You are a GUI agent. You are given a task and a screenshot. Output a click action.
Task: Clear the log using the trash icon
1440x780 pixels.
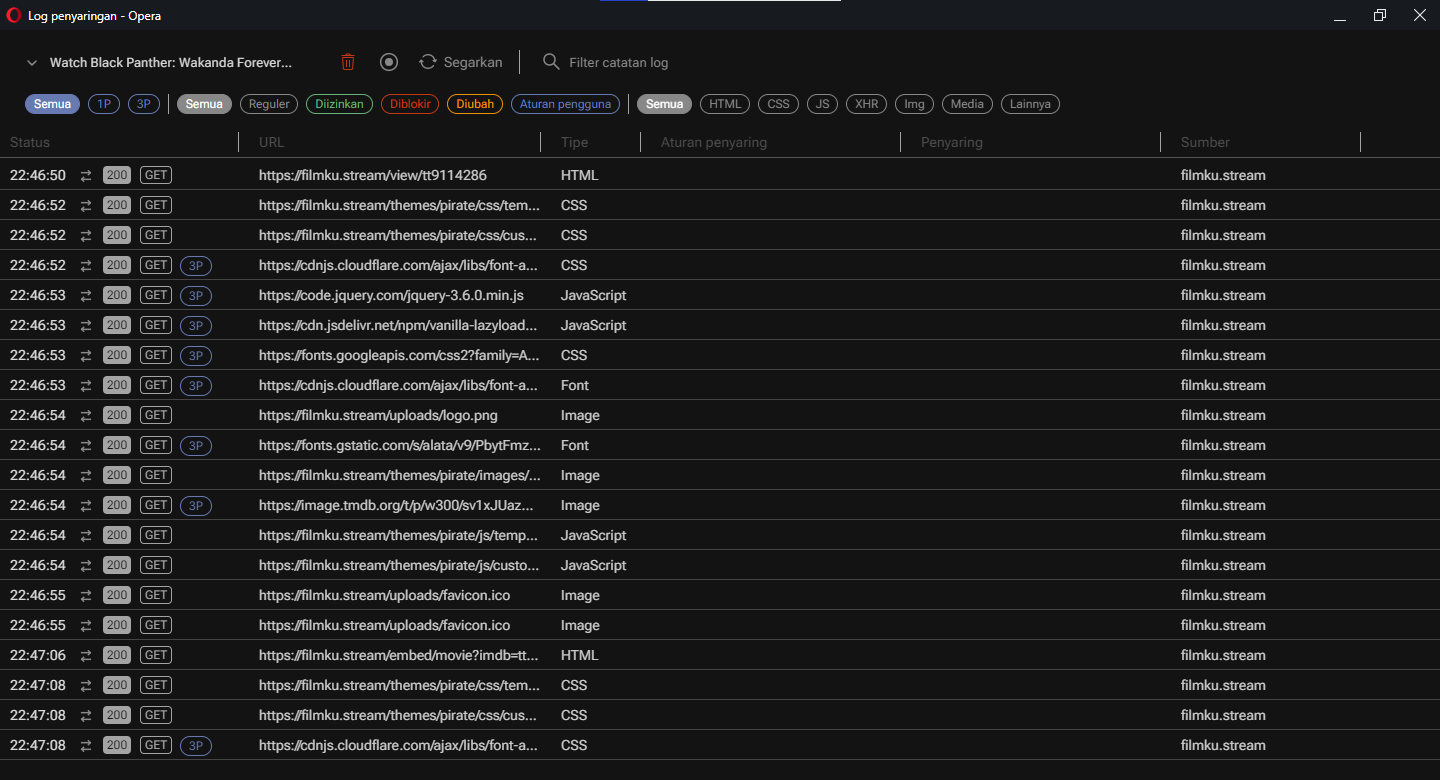pyautogui.click(x=347, y=61)
